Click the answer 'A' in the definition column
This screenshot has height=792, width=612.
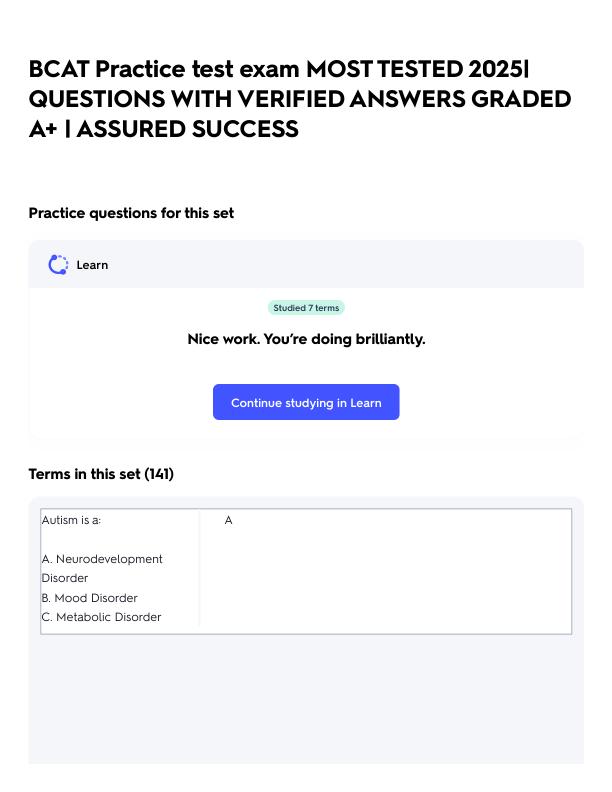[228, 520]
